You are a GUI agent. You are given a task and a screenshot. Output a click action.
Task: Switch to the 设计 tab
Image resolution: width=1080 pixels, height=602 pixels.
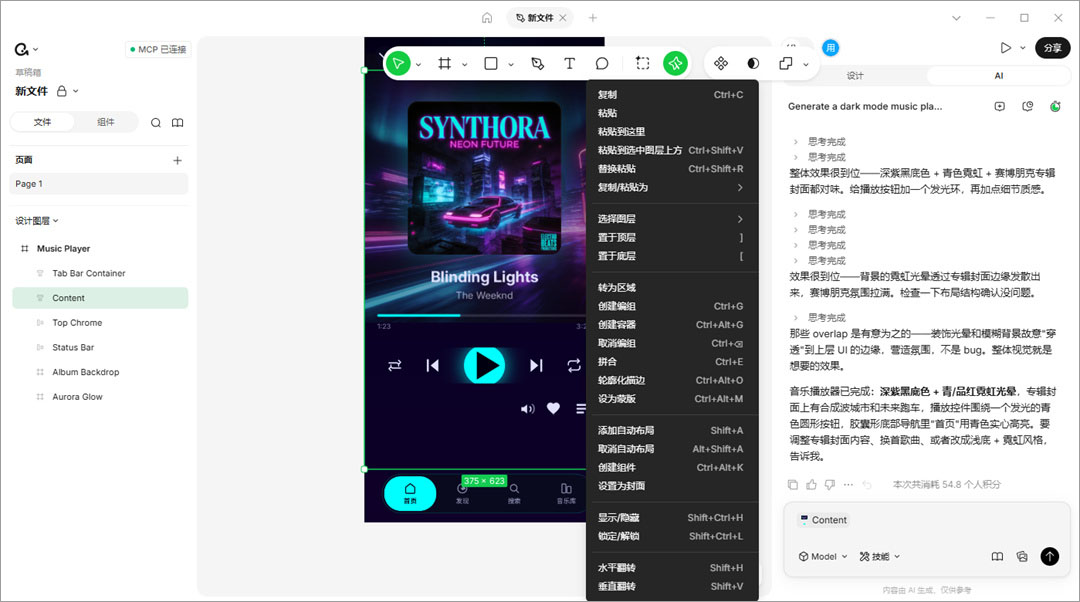pos(855,76)
